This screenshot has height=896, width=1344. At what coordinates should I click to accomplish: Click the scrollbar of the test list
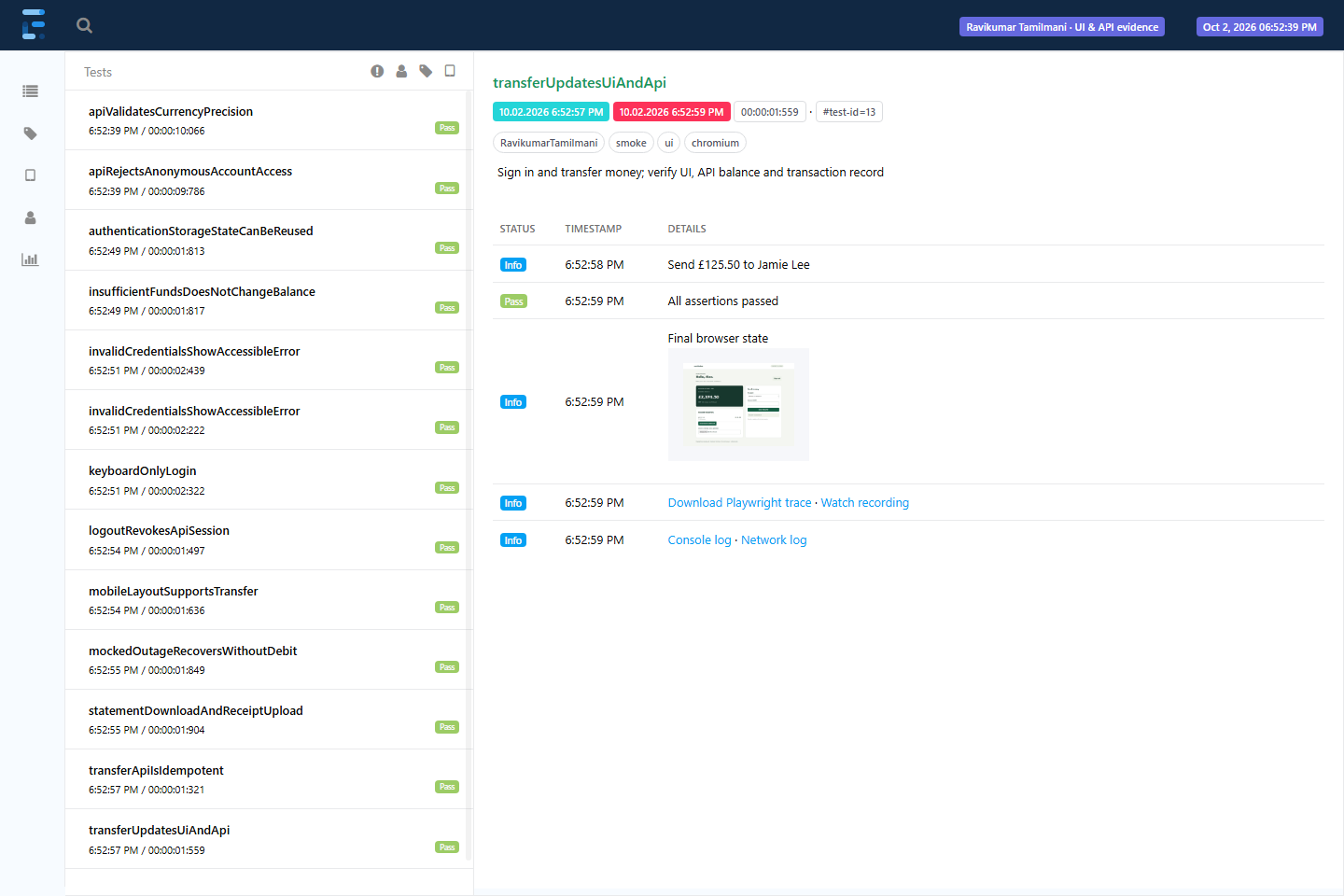(469, 476)
